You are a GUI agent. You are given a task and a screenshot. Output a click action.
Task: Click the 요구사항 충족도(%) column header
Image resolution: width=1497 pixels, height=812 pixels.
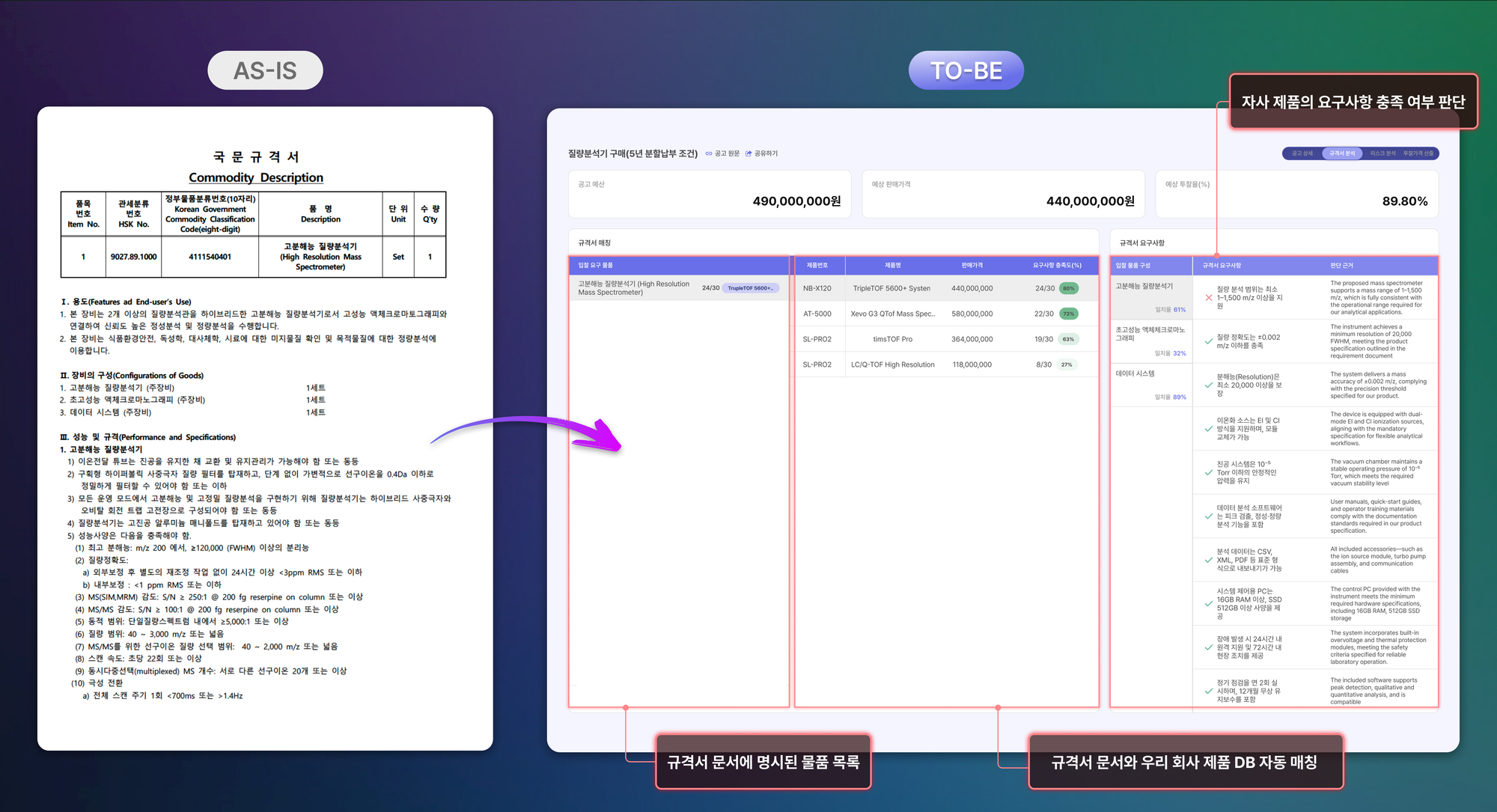pyautogui.click(x=1057, y=265)
